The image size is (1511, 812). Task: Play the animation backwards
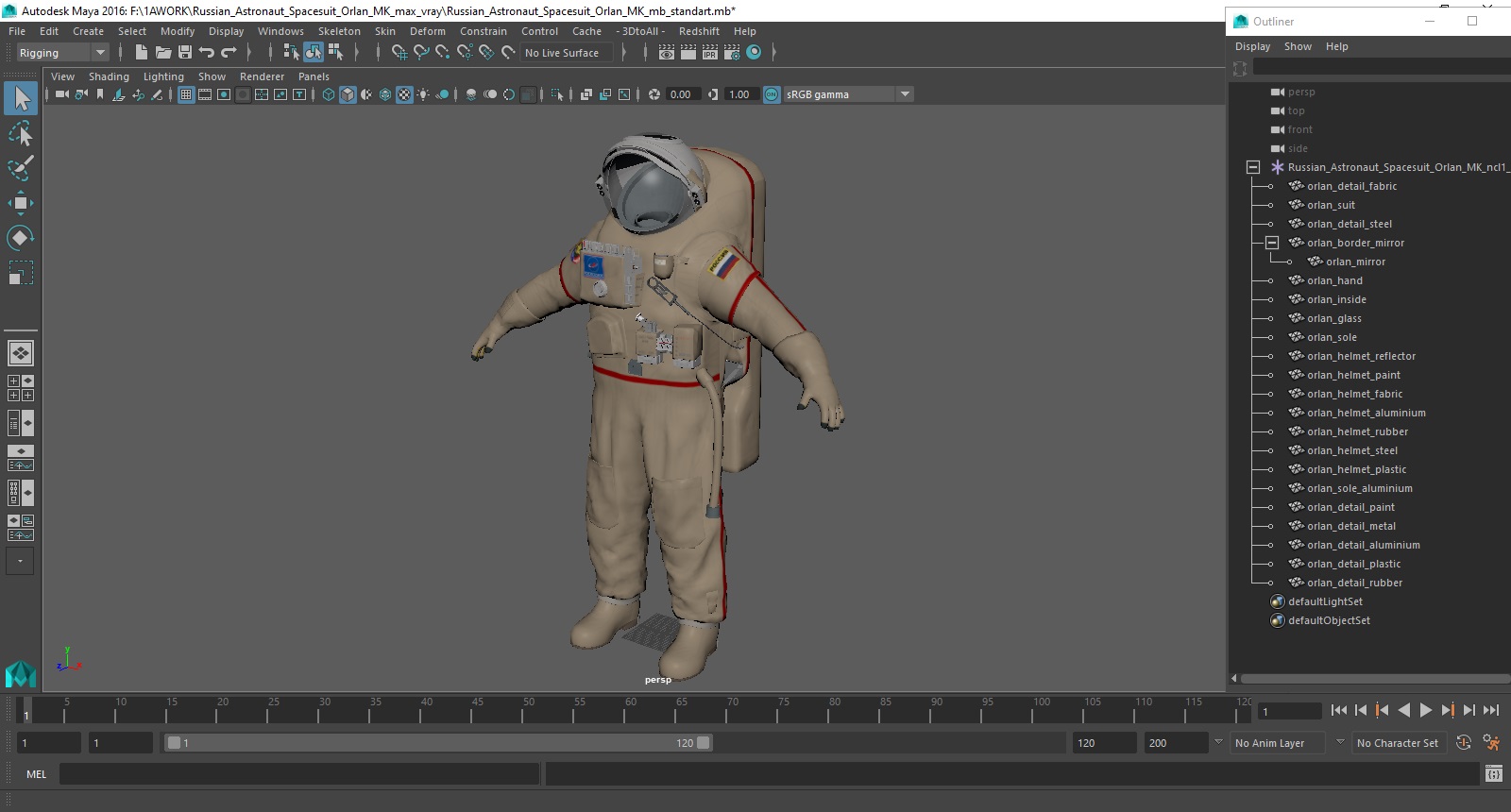pos(1404,710)
